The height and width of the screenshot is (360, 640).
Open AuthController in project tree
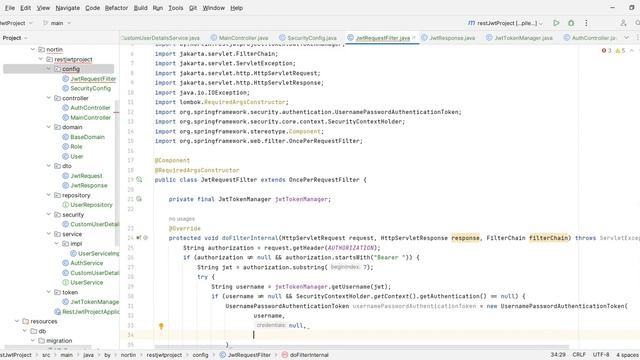pyautogui.click(x=90, y=108)
